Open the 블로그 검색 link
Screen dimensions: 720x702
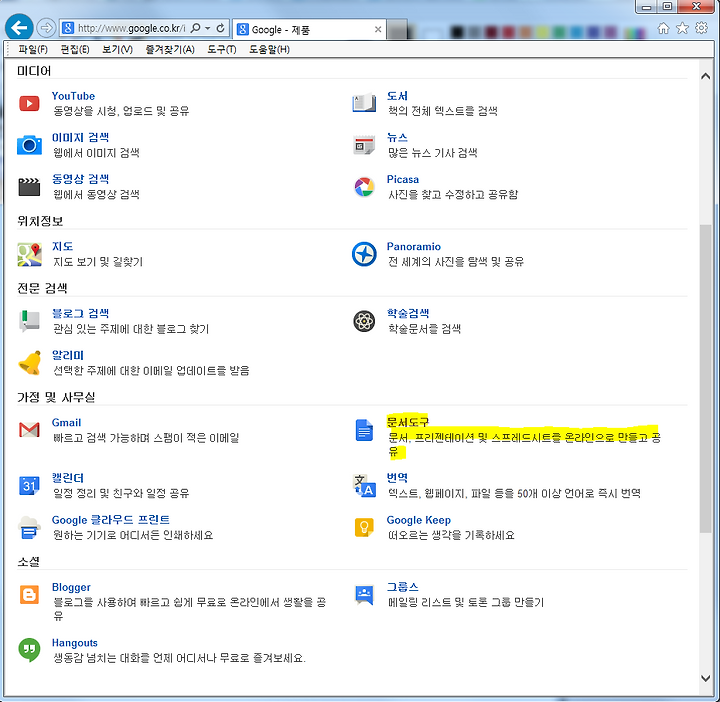(80, 314)
